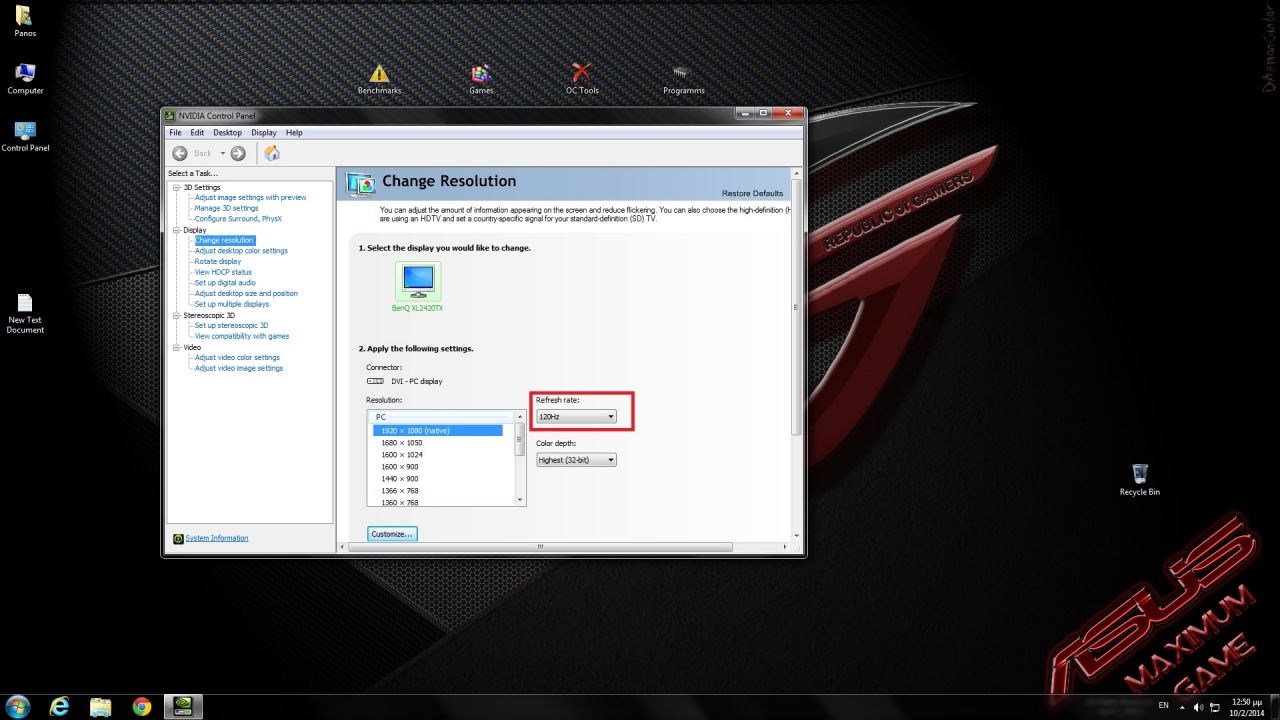Click the NVIDIA Control Panel title bar icon
The width and height of the screenshot is (1280, 720).
click(x=170, y=116)
